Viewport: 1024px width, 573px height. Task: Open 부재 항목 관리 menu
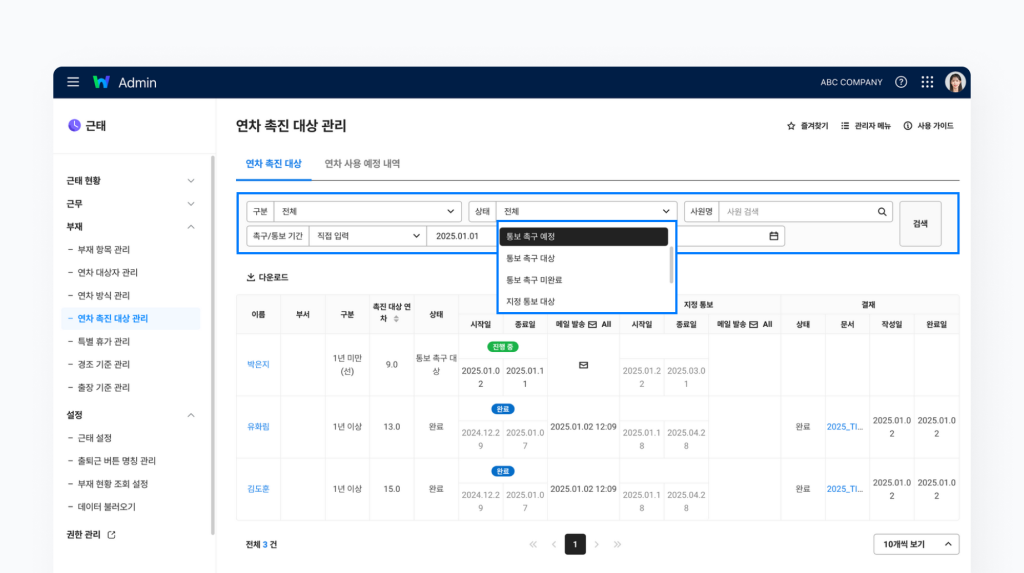coord(104,250)
